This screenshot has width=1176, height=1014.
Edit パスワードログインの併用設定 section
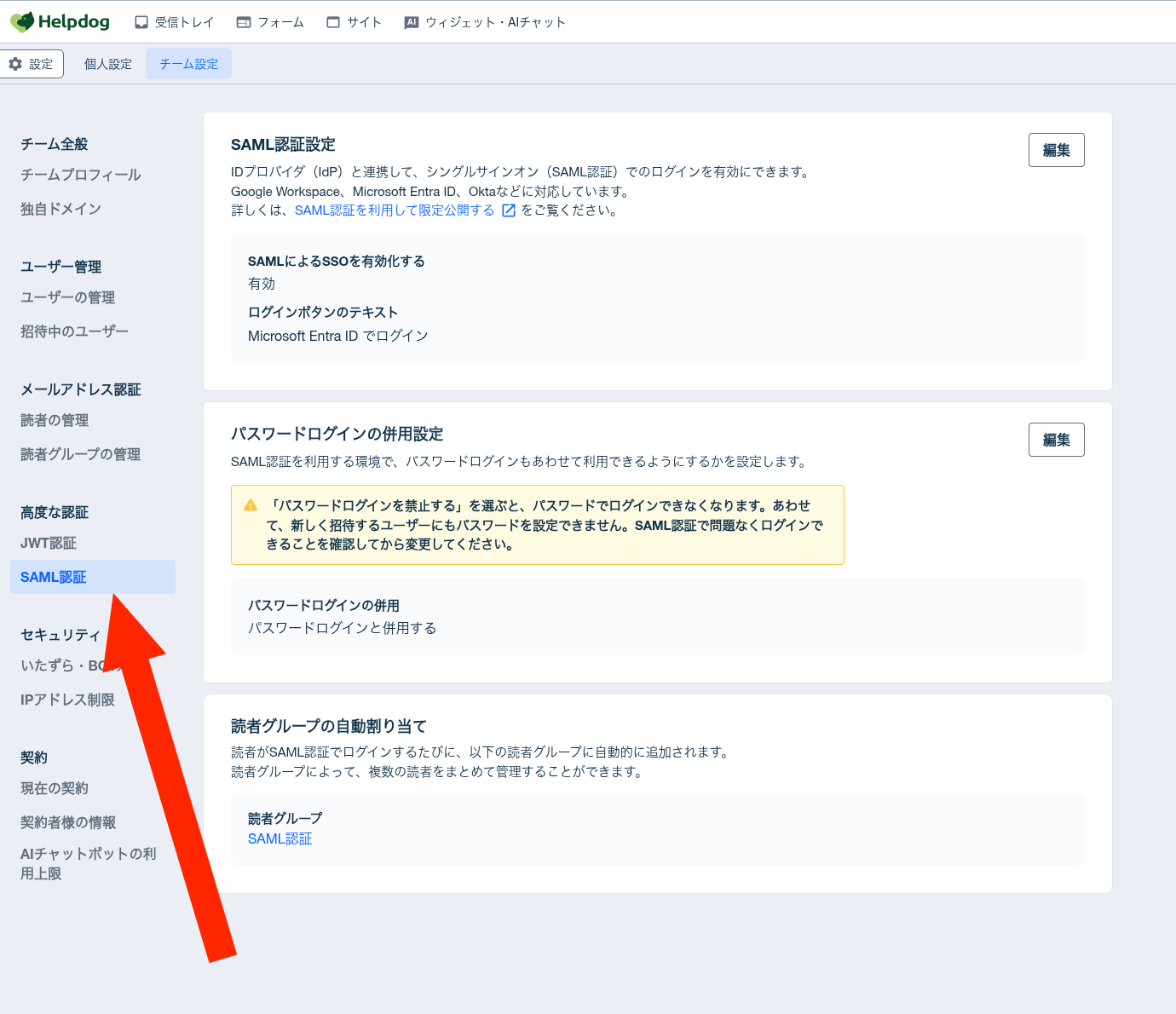pos(1056,440)
